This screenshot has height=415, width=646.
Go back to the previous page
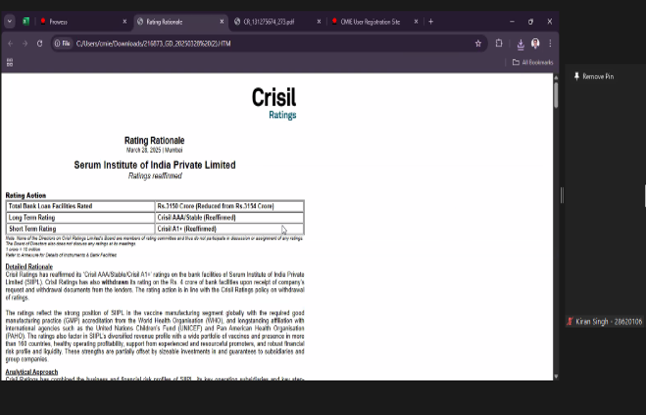[11, 43]
